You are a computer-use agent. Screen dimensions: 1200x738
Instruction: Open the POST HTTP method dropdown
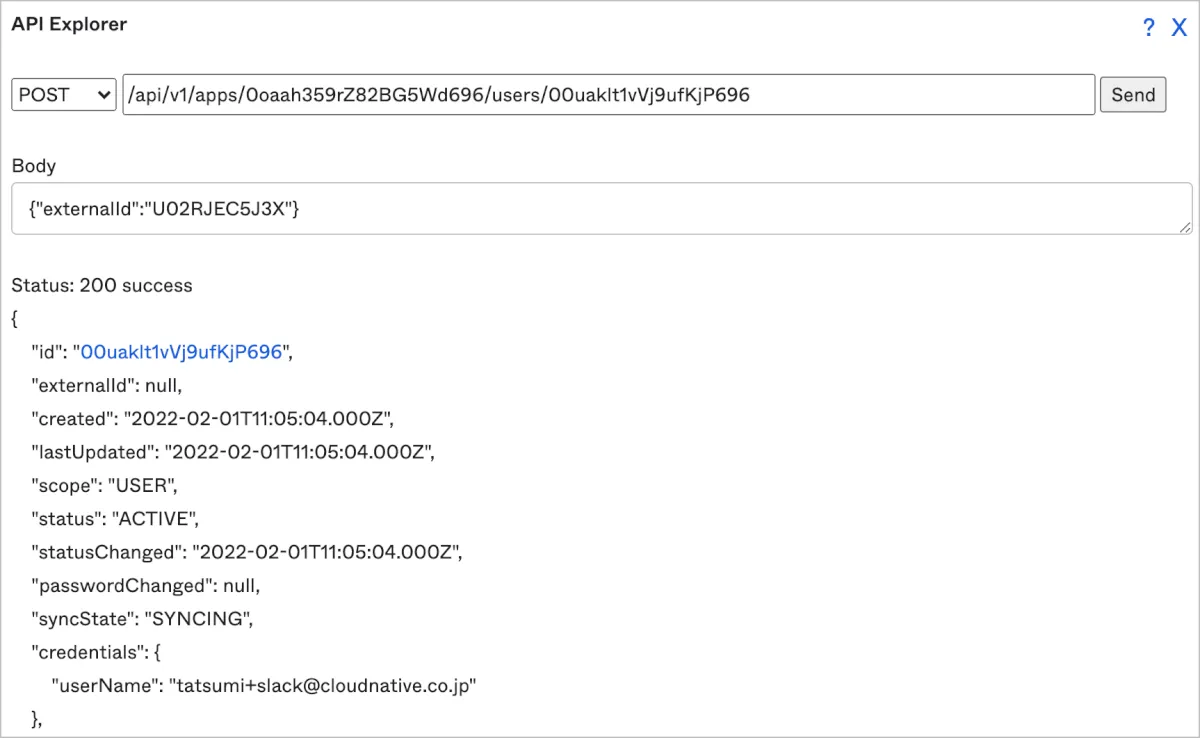pos(64,95)
